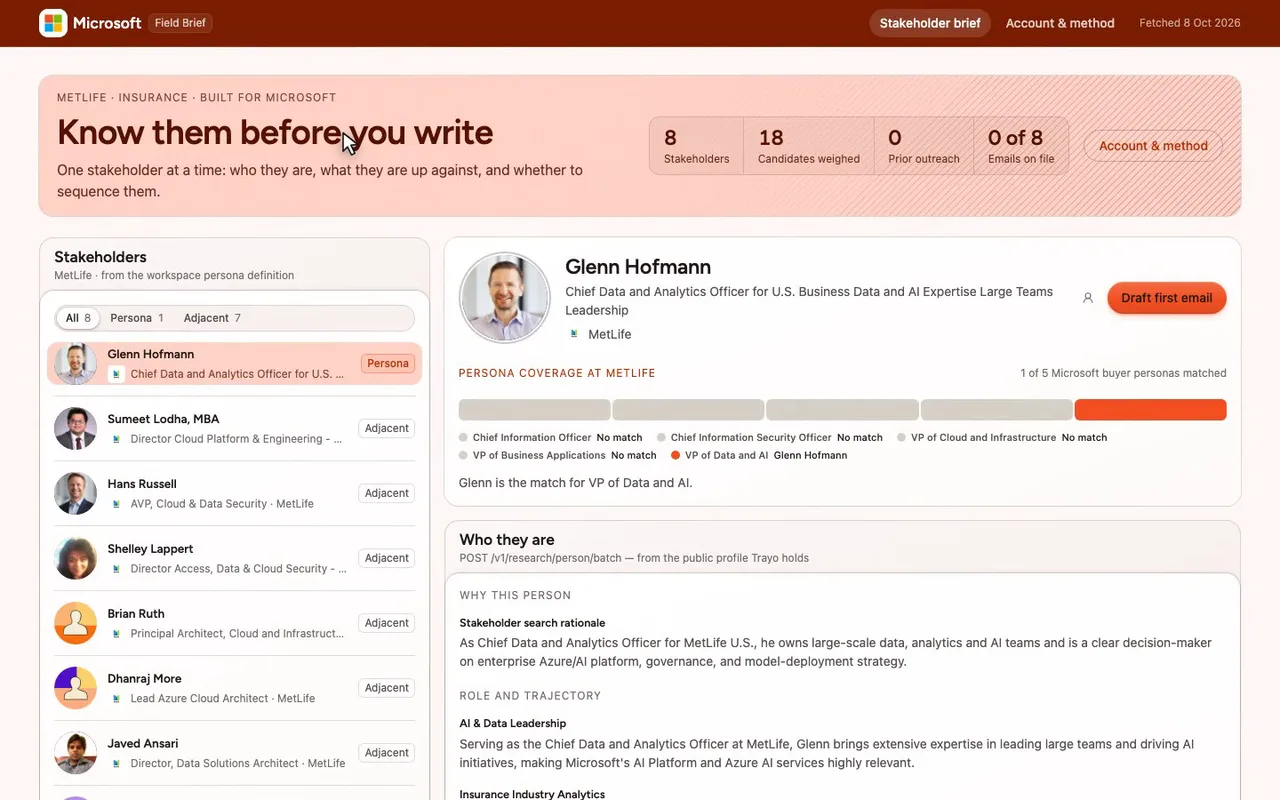Click the Persona badge on Glenn Hofmann's row
Viewport: 1280px width, 800px height.
(x=388, y=364)
